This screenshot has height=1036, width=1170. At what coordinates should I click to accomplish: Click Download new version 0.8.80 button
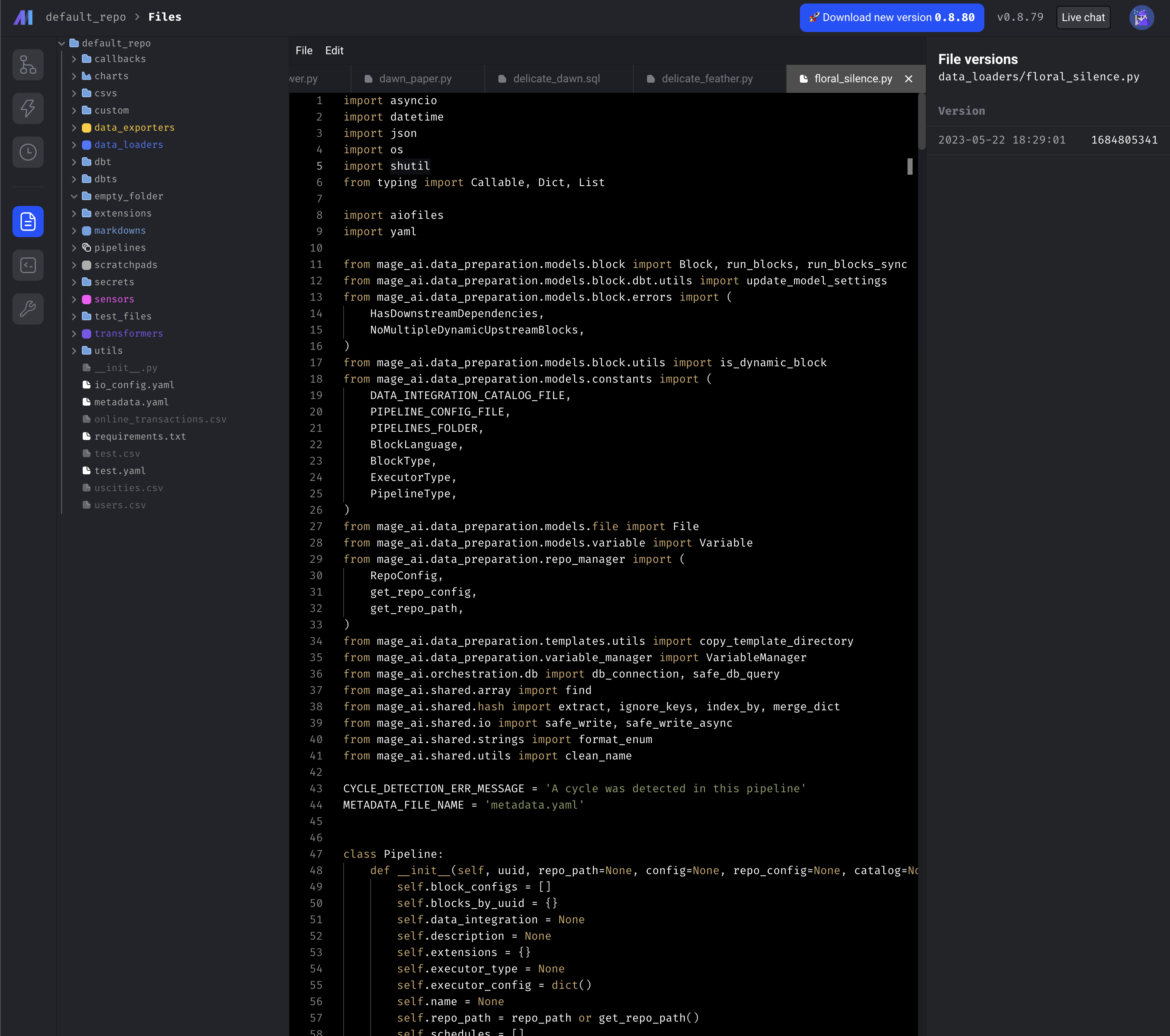pos(891,18)
